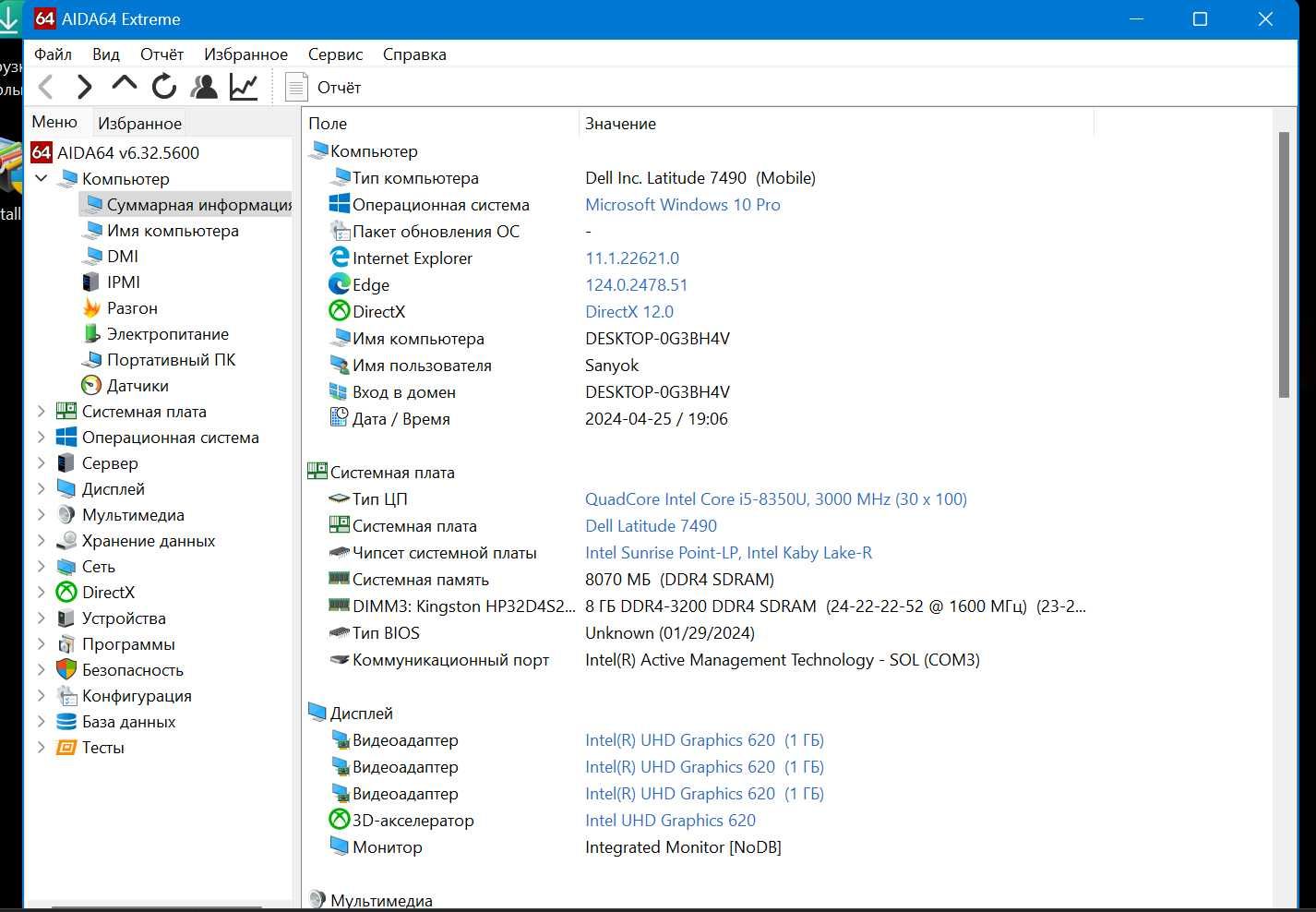Viewport: 1316px width, 912px height.
Task: Expand the Системная плата tree node
Action: [x=41, y=411]
